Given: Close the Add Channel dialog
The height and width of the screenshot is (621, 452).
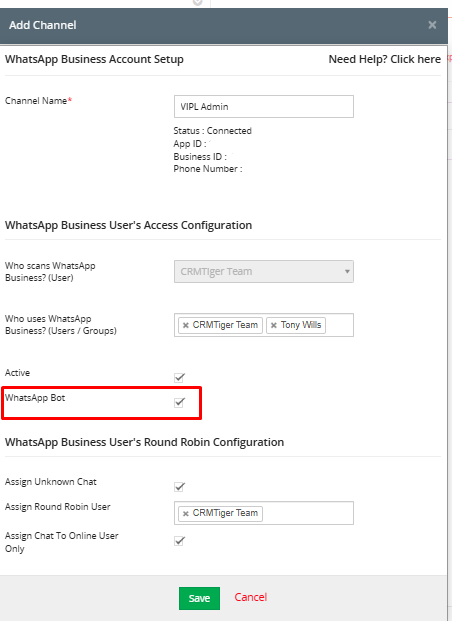Looking at the screenshot, I should click(432, 25).
